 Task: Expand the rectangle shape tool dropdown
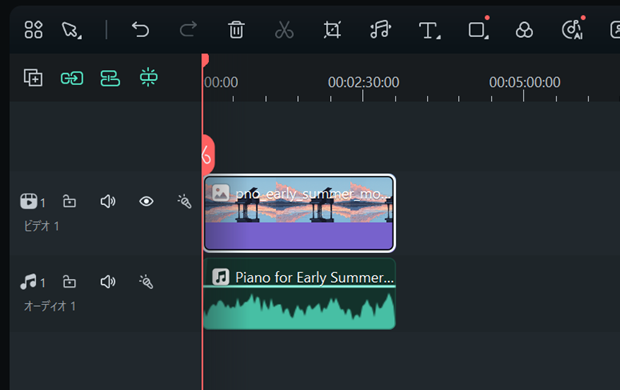486,37
